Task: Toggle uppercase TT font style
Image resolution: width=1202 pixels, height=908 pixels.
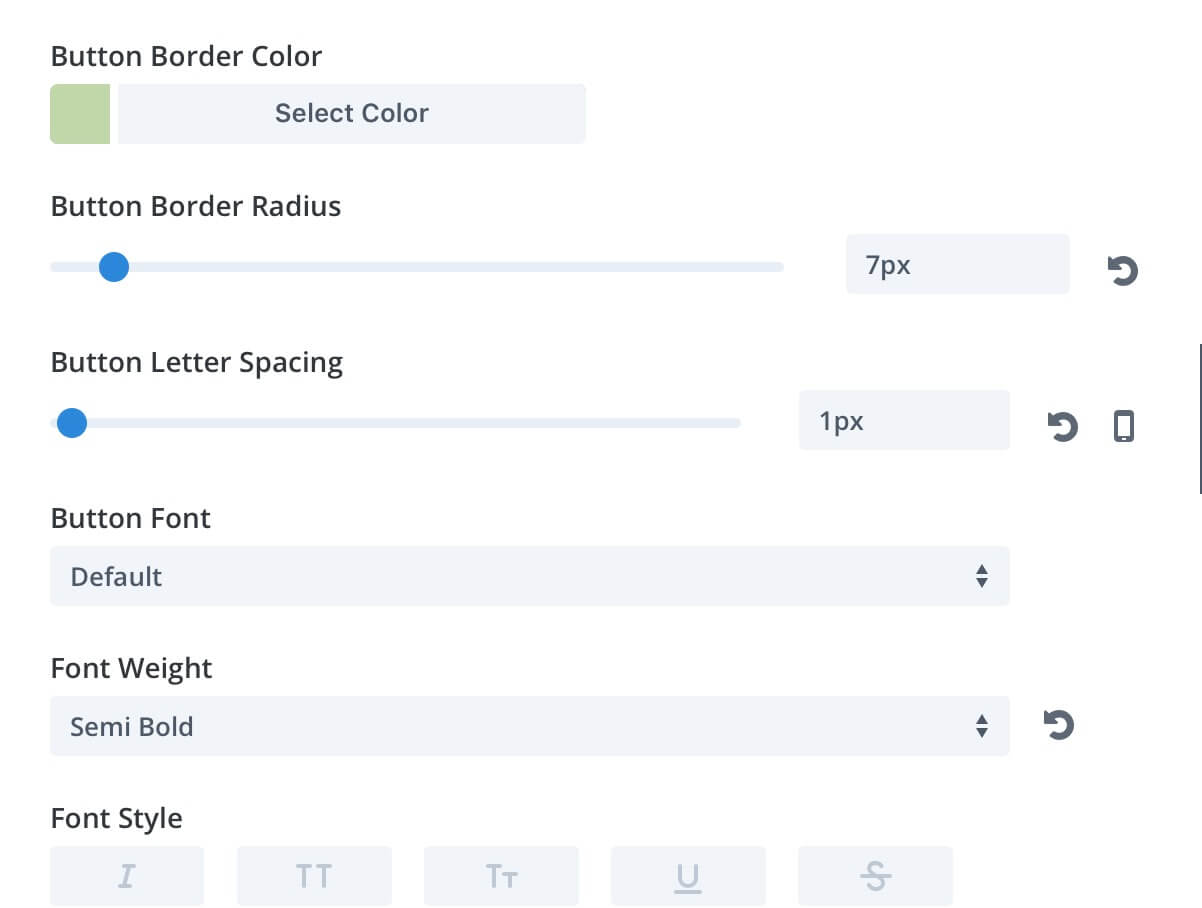Action: coord(314,876)
